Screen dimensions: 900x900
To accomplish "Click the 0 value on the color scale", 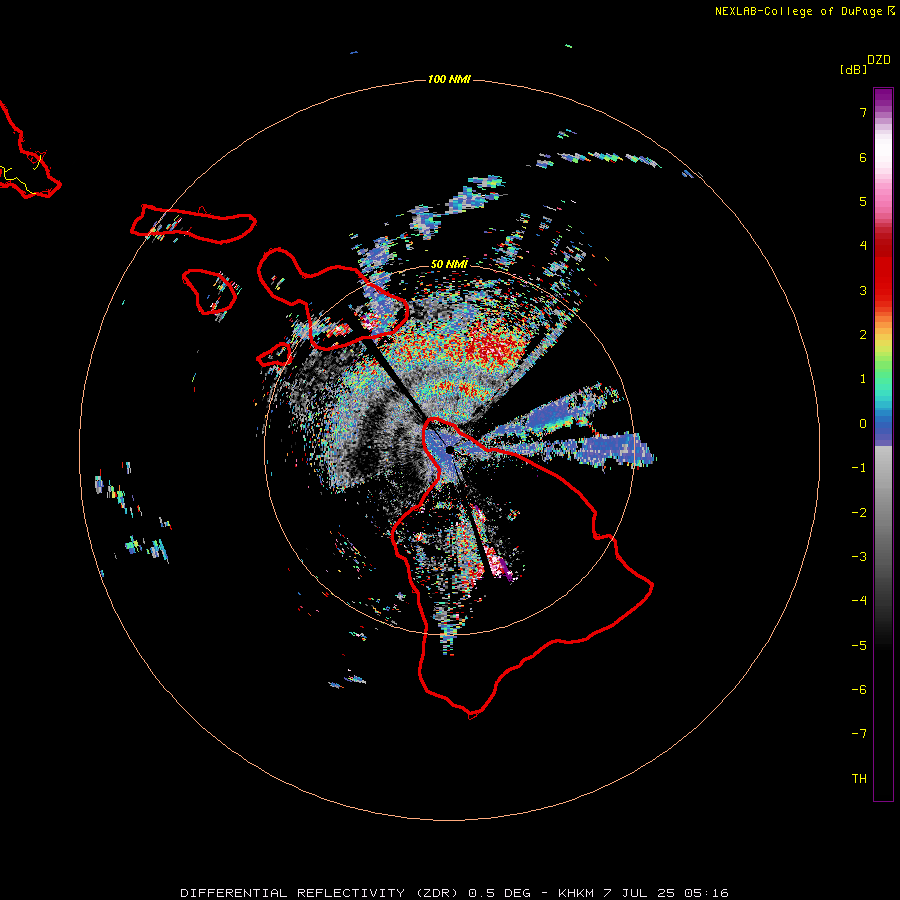I will tap(863, 424).
